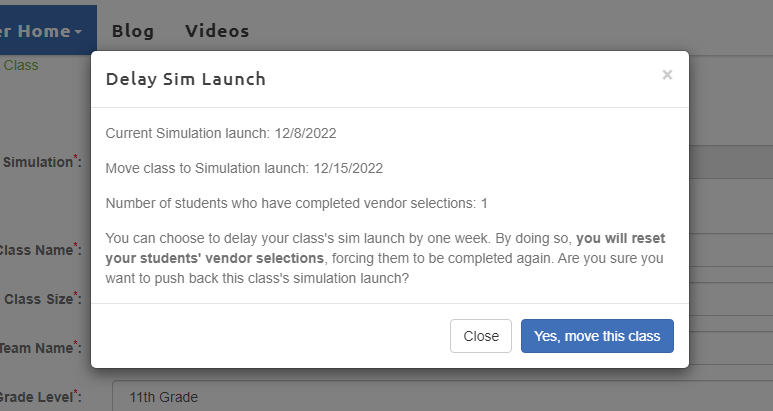Confirm with "Yes, move this class"

(597, 336)
